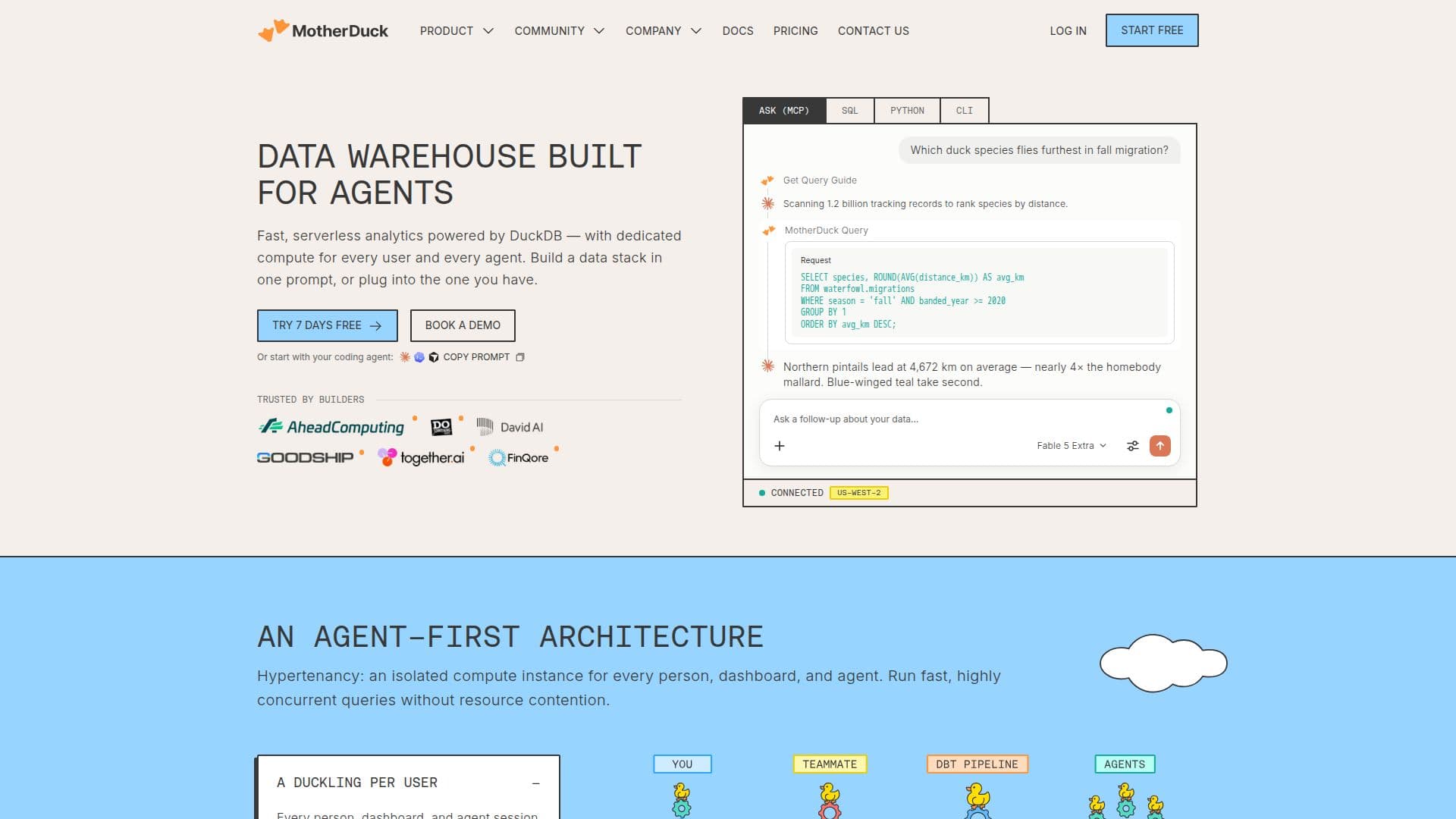Click the MotherDuck logo in the header
The image size is (1456, 819).
pos(323,30)
